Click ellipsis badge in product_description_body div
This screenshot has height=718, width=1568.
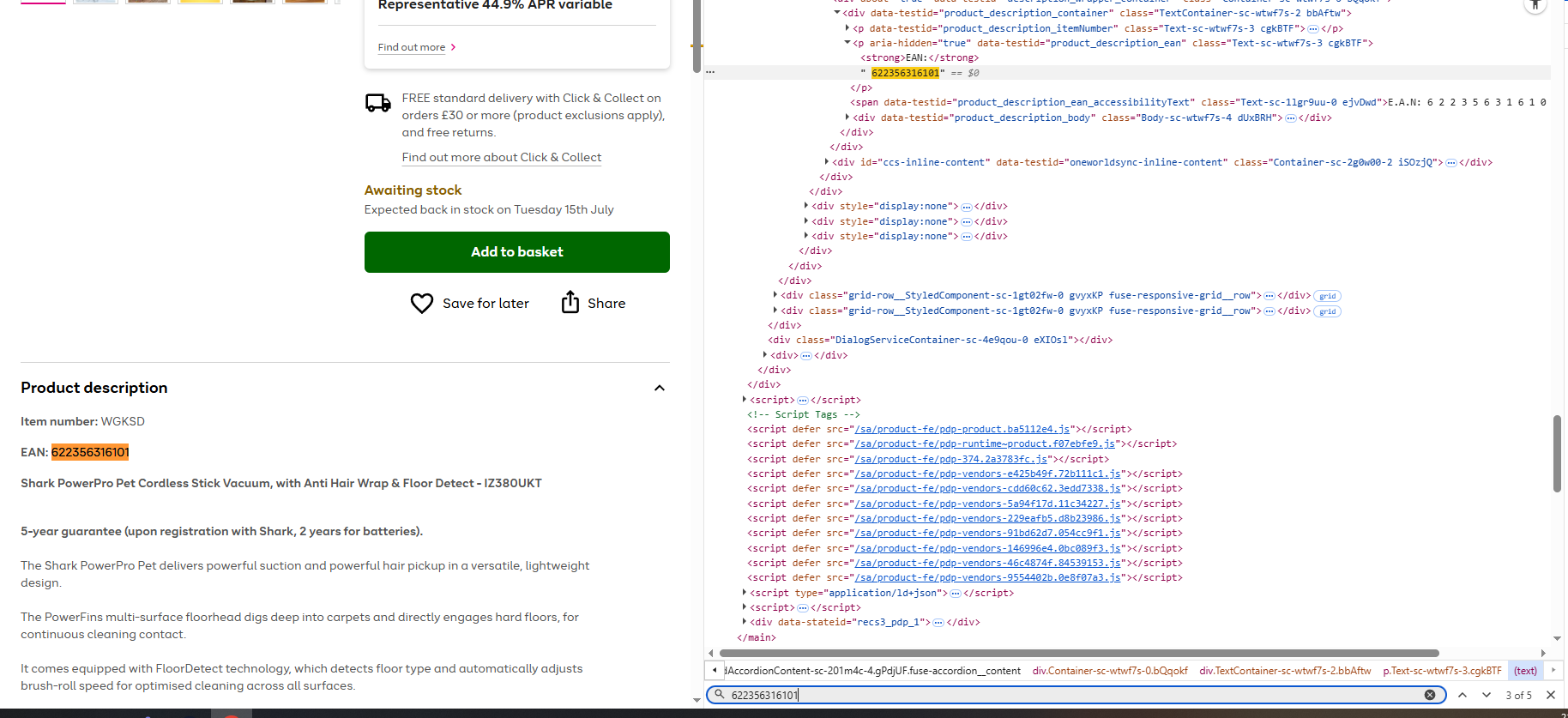tap(1291, 118)
